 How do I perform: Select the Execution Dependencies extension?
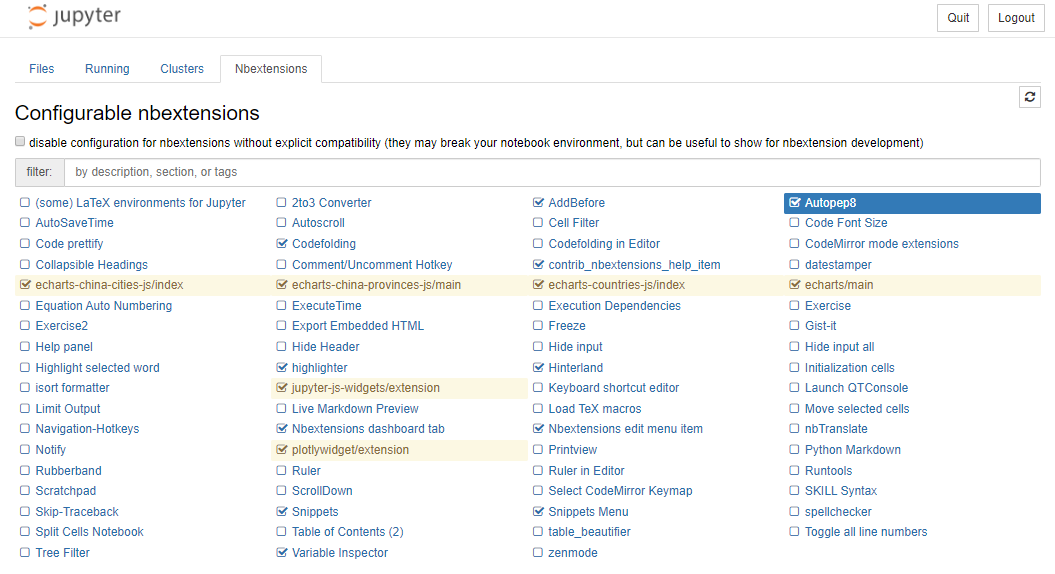[614, 306]
